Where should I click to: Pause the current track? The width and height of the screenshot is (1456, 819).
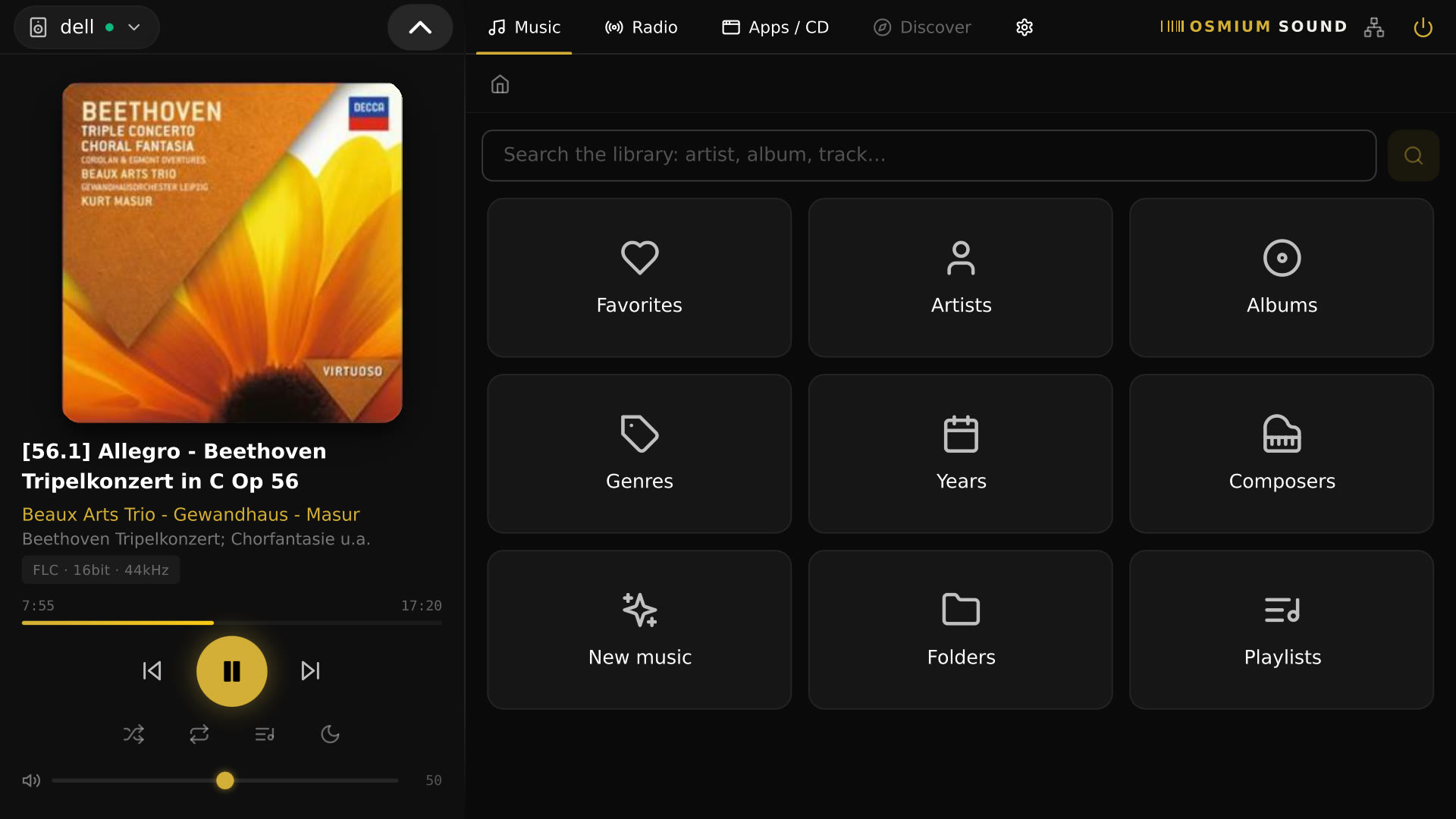coord(232,671)
